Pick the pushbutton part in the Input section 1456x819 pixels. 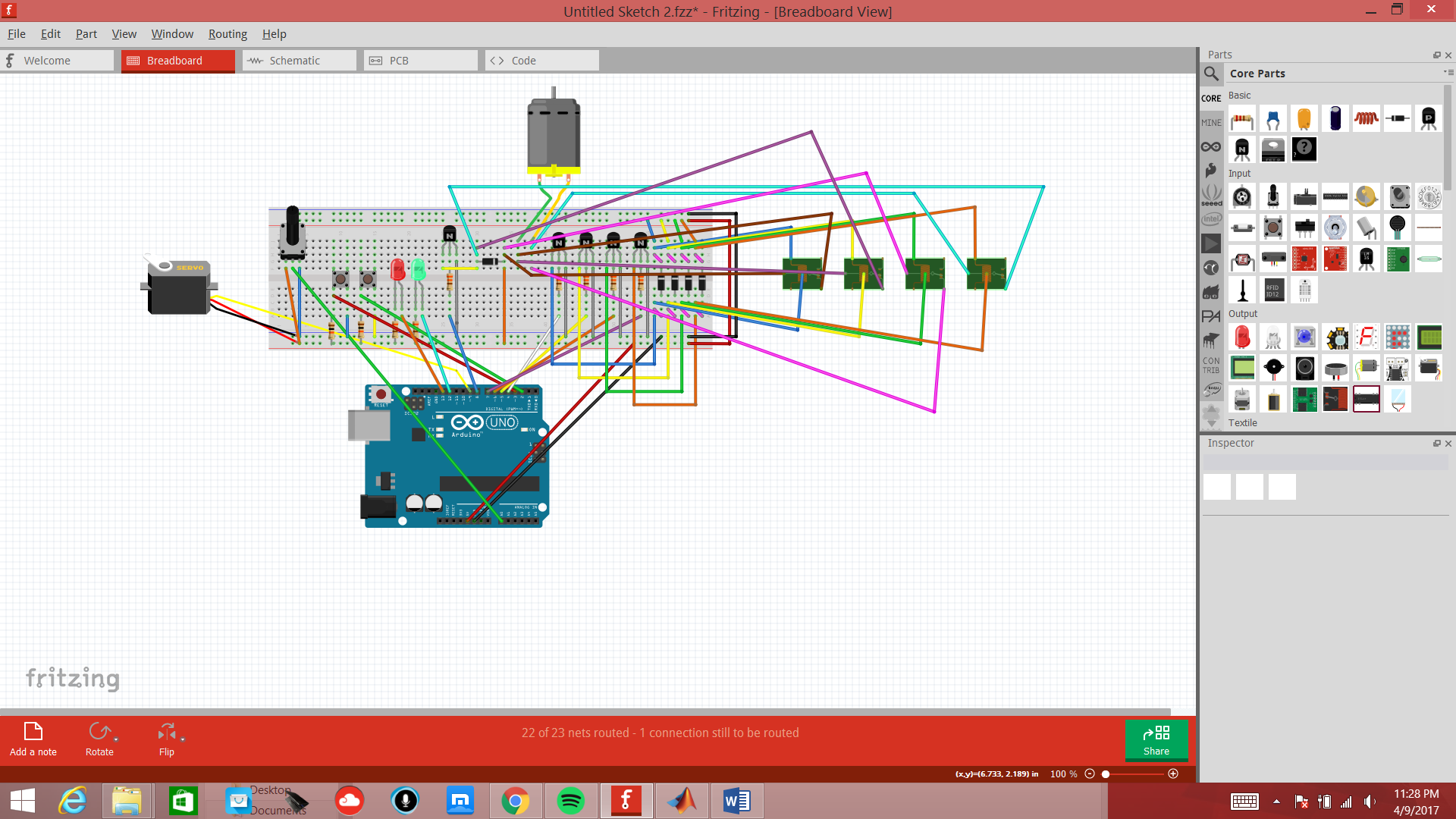(x=1273, y=227)
